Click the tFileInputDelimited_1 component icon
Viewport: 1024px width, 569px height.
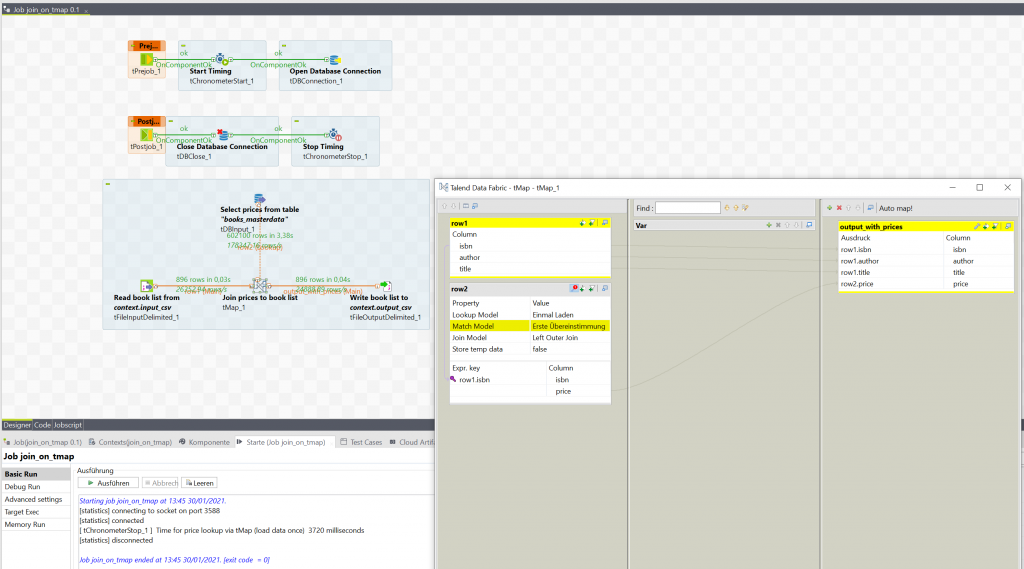click(x=146, y=285)
